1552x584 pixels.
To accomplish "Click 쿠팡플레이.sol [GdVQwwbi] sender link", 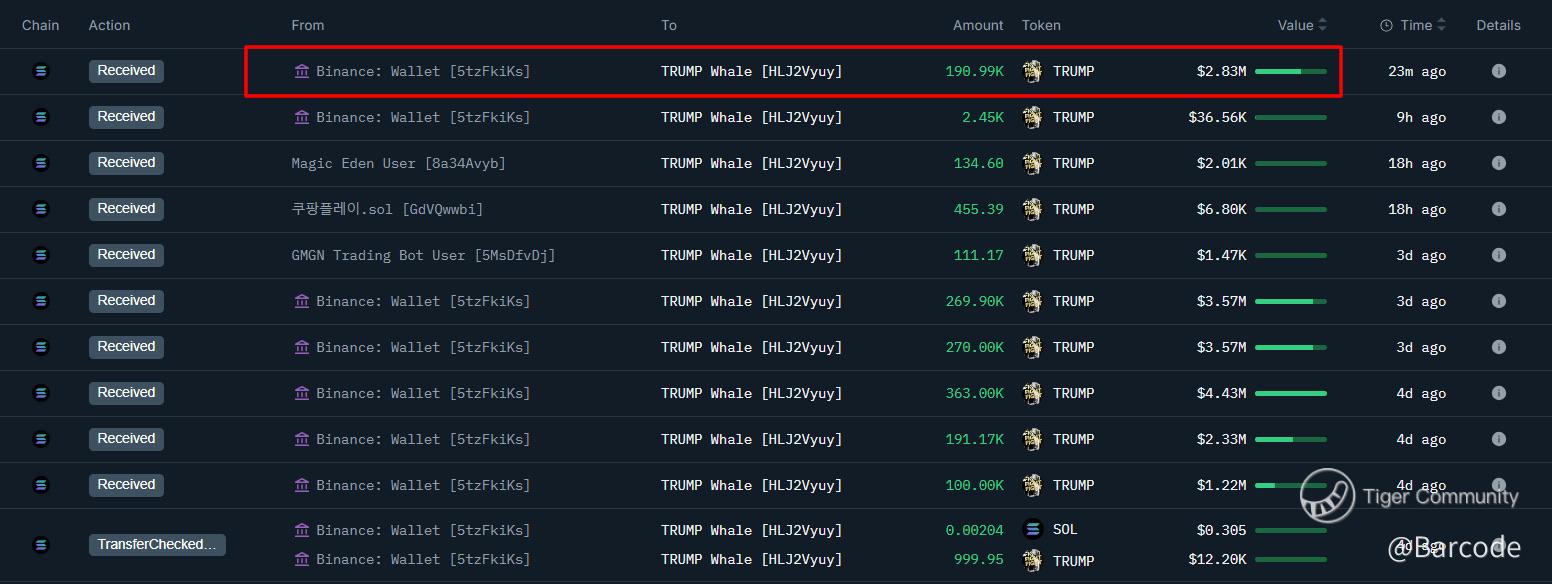I will point(387,209).
